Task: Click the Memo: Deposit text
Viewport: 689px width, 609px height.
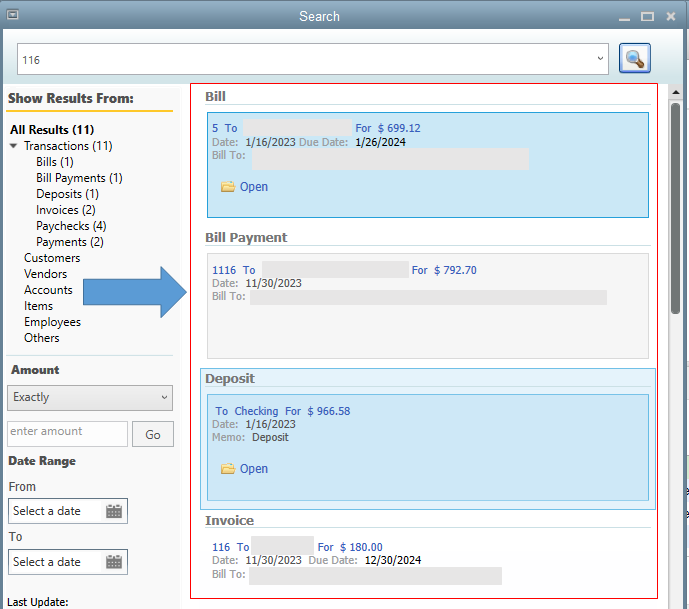Action: pos(250,437)
